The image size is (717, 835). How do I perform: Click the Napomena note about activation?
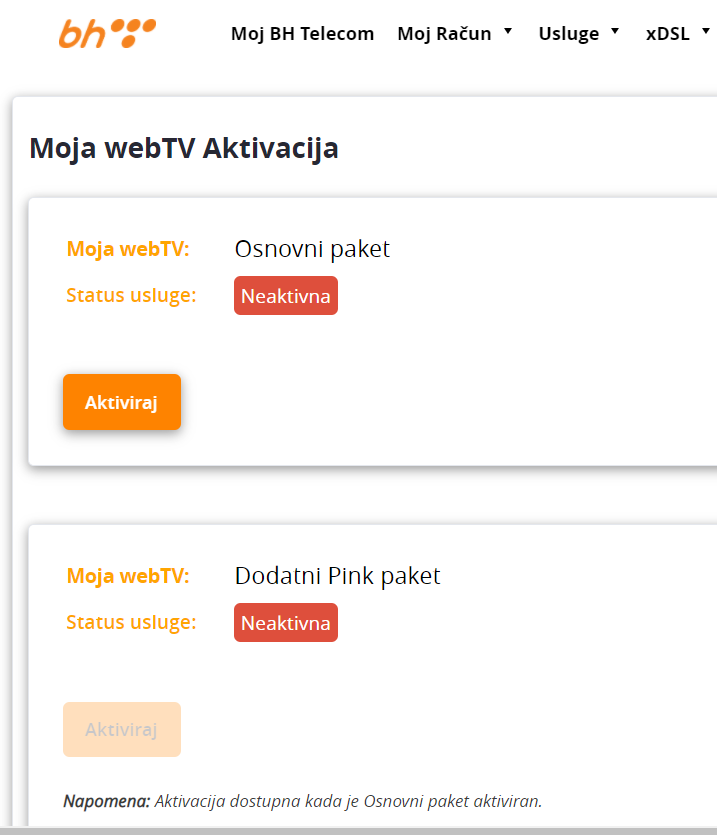[302, 801]
